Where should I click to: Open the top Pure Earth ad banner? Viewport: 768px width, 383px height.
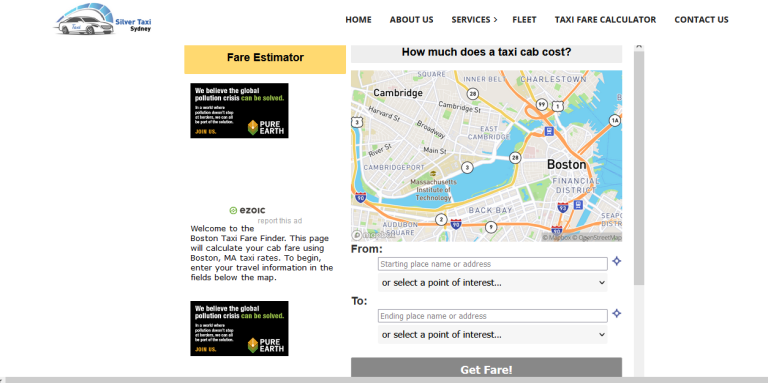(240, 111)
